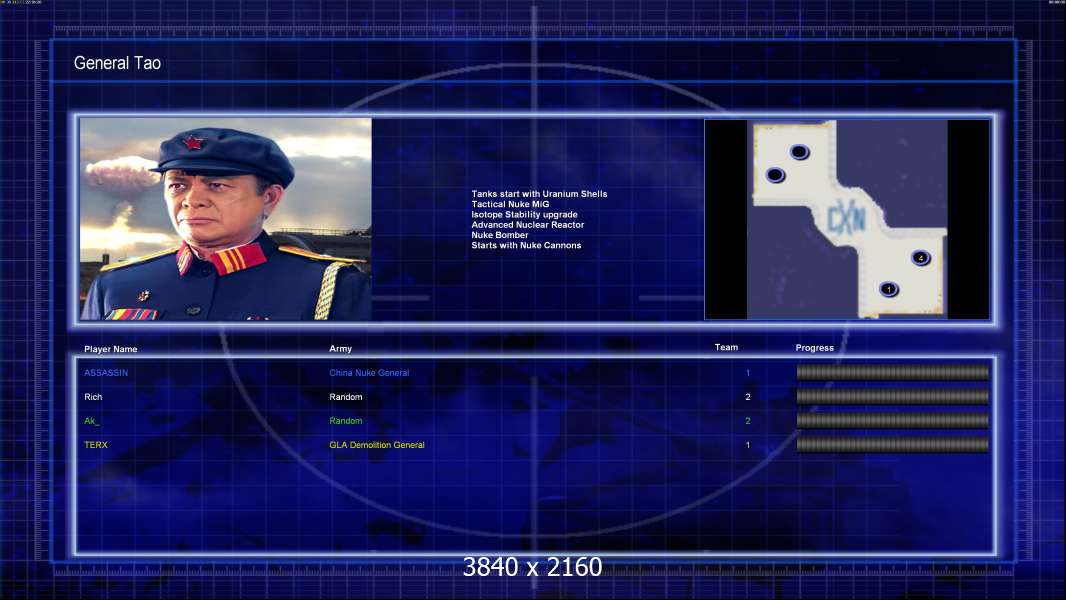The height and width of the screenshot is (600, 1066).
Task: Click the General Tao title text
Action: (117, 63)
